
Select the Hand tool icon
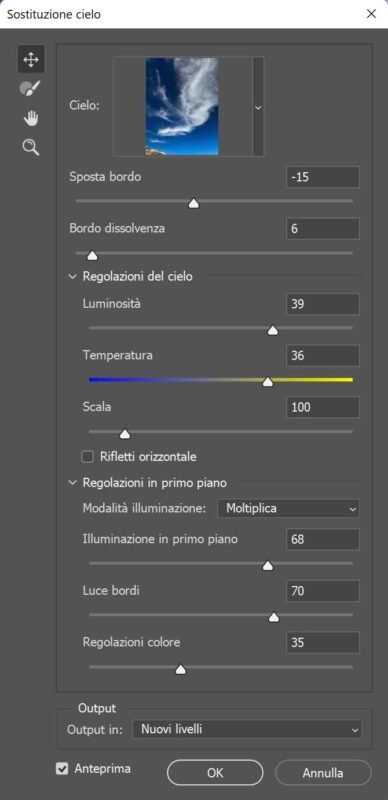click(31, 119)
